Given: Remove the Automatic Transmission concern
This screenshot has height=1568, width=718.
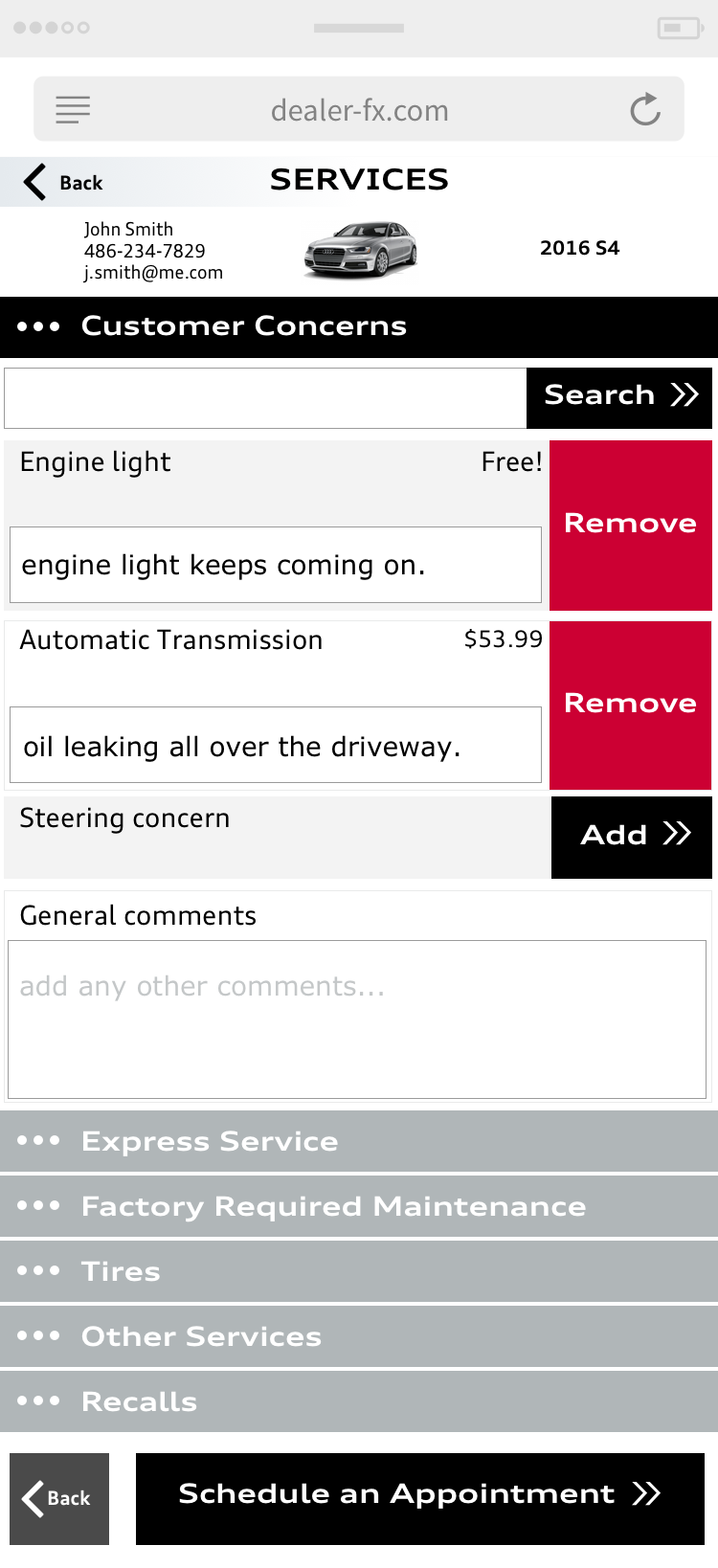Looking at the screenshot, I should tap(631, 705).
